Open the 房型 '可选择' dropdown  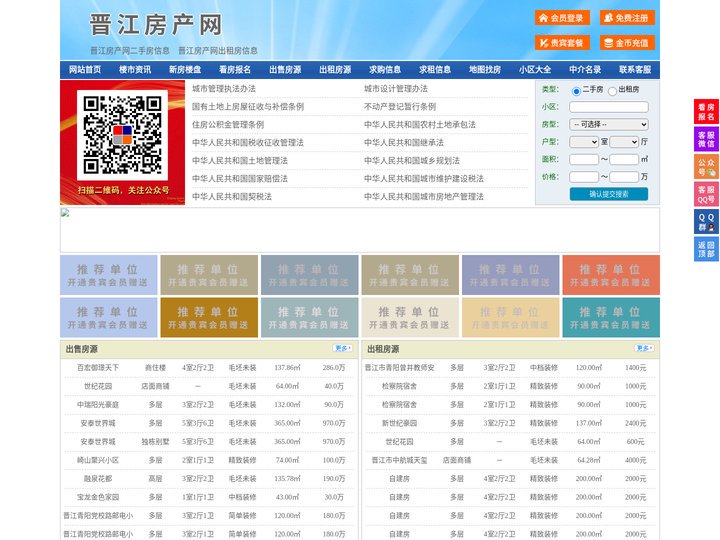pyautogui.click(x=609, y=124)
